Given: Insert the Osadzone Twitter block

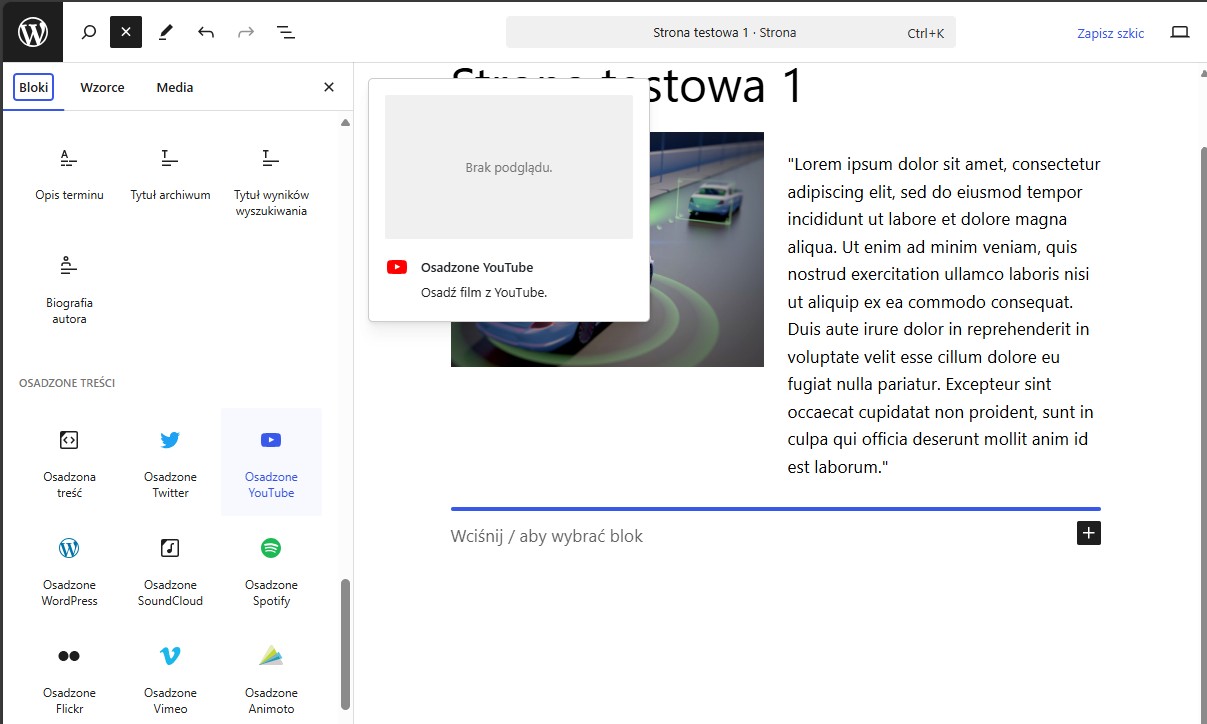Looking at the screenshot, I should (170, 461).
